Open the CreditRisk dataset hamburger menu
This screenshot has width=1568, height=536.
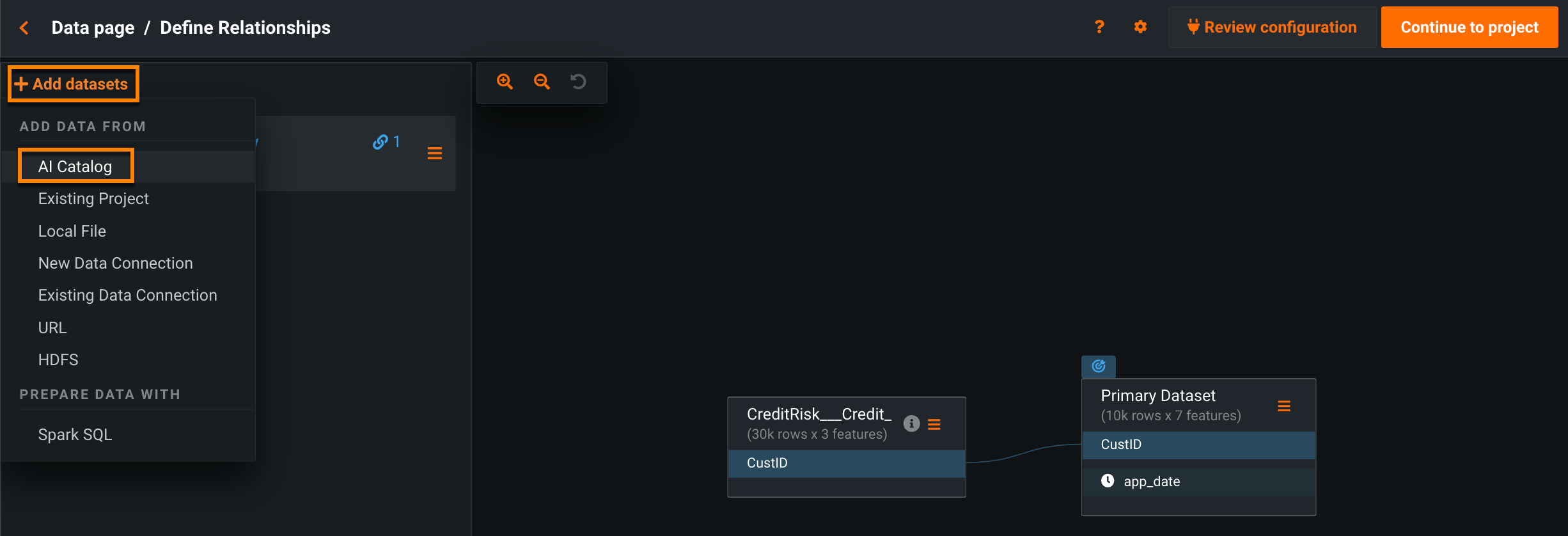click(934, 424)
